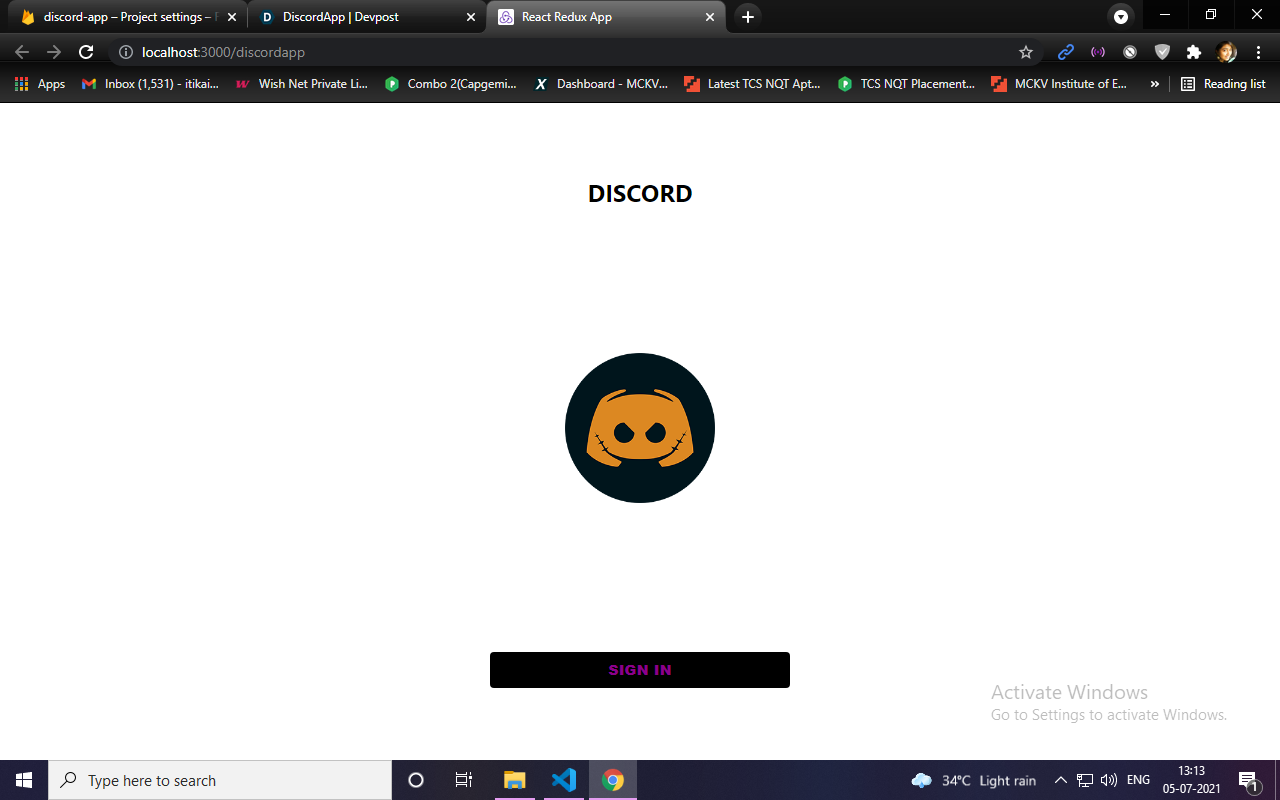The width and height of the screenshot is (1280, 800).
Task: Restore down the Chrome window
Action: click(x=1211, y=15)
